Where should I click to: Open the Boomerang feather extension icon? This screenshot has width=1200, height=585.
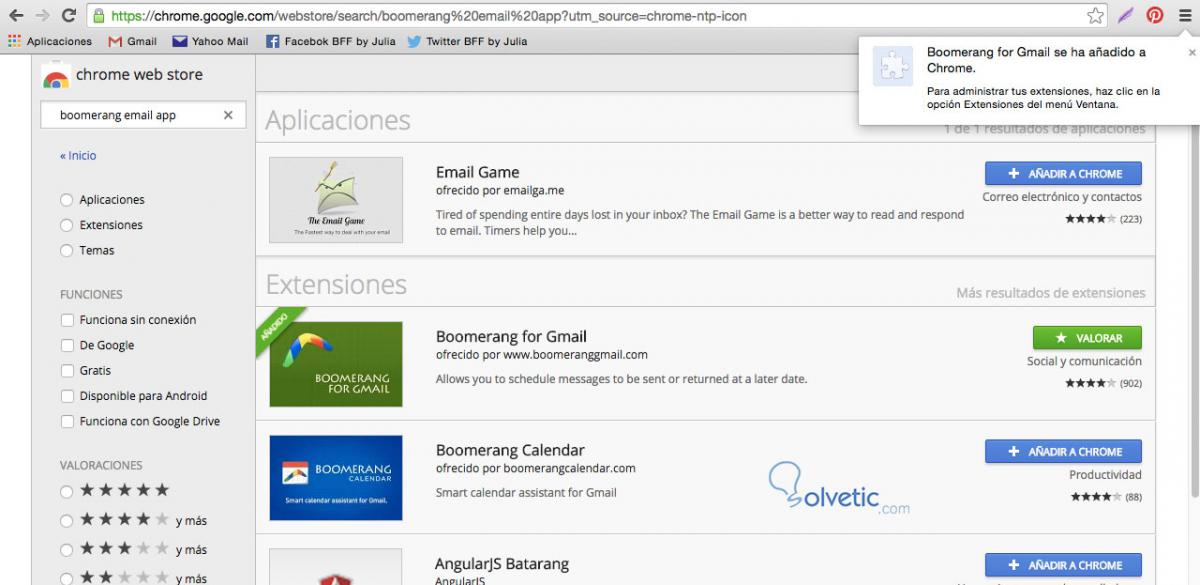1126,16
